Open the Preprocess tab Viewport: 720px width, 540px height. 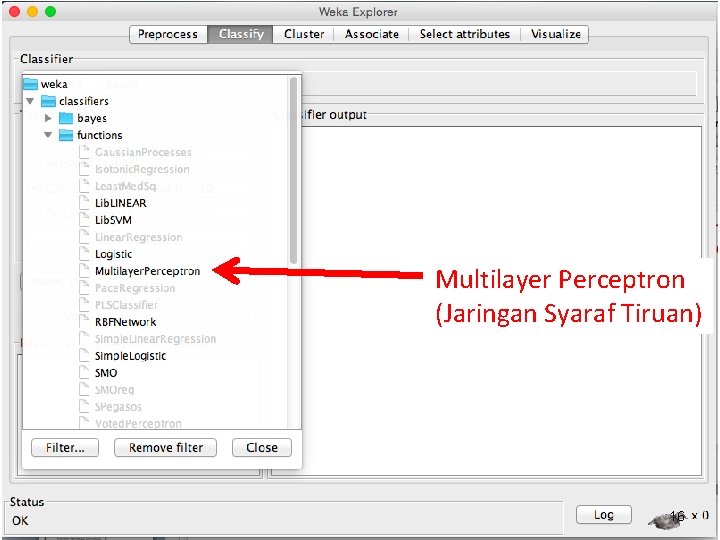[168, 34]
